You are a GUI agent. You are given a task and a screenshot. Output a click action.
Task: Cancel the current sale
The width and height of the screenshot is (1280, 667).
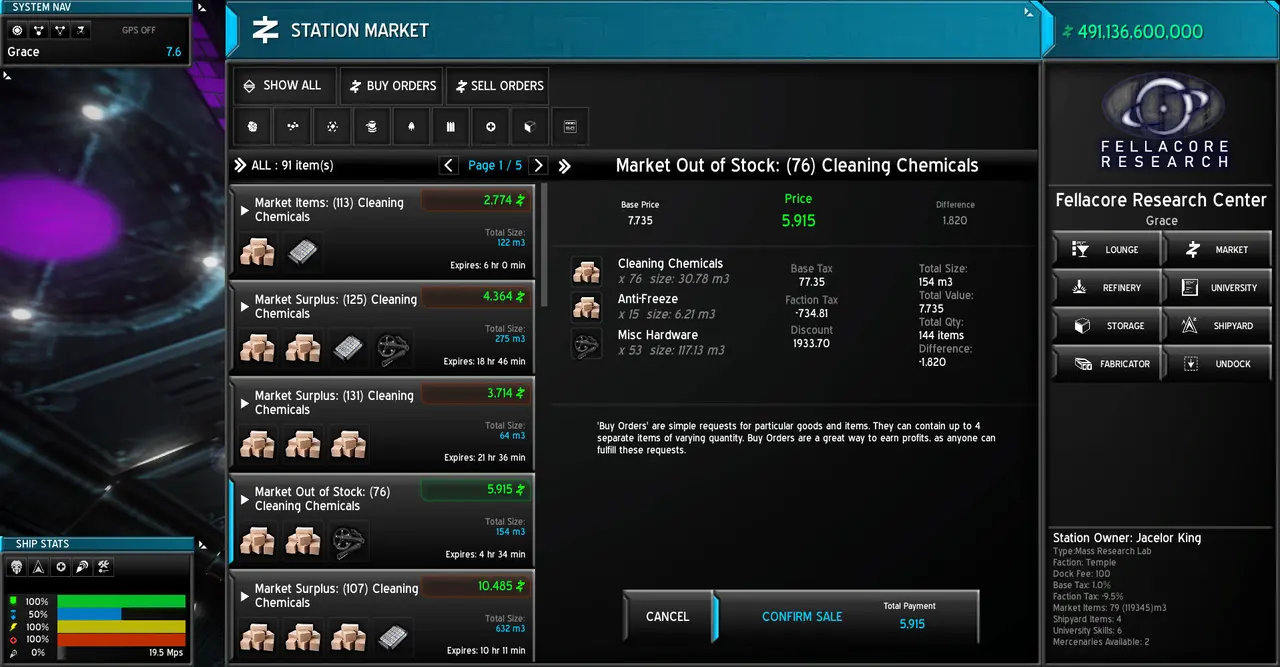(x=667, y=617)
